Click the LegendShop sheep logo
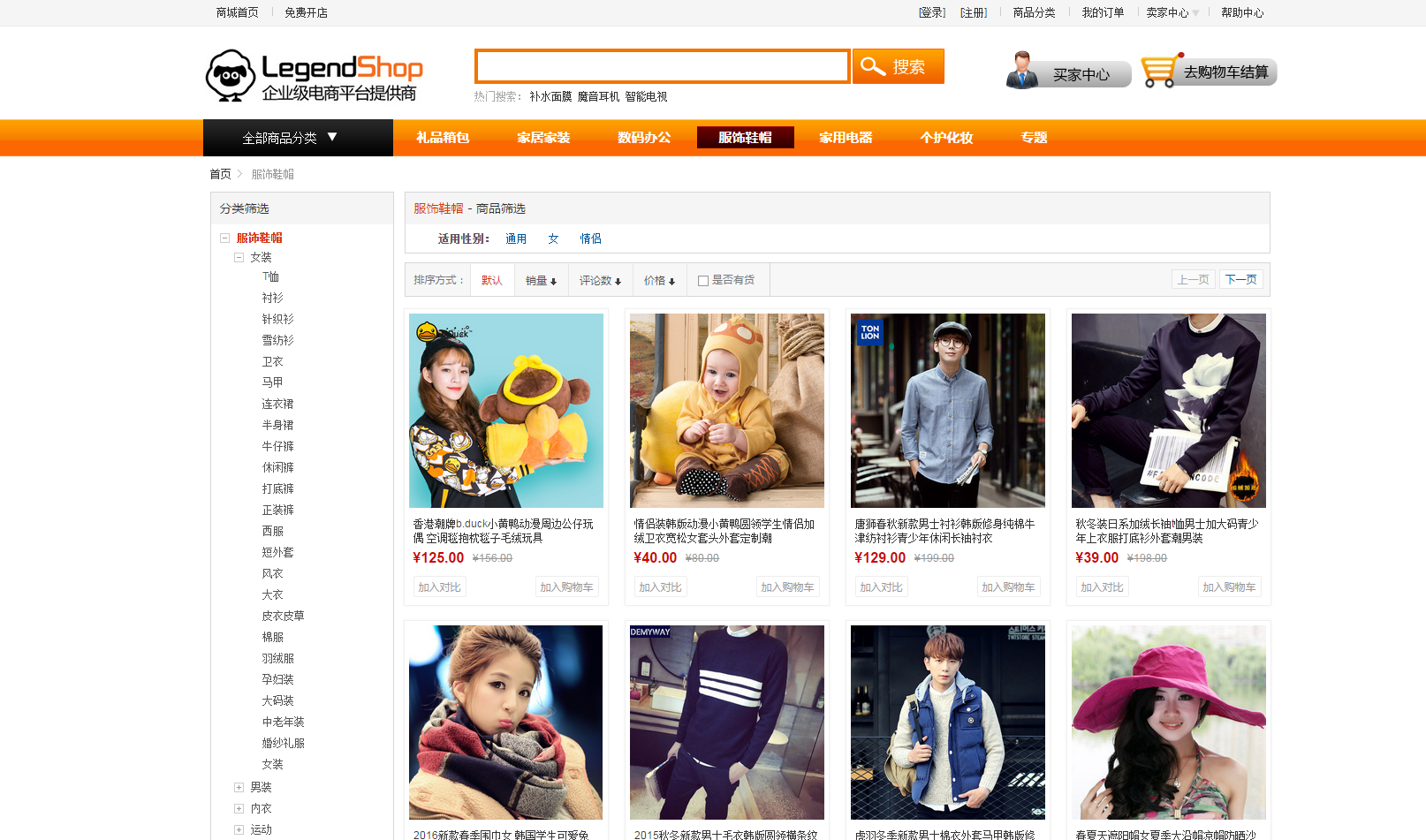The height and width of the screenshot is (840, 1426). (231, 75)
